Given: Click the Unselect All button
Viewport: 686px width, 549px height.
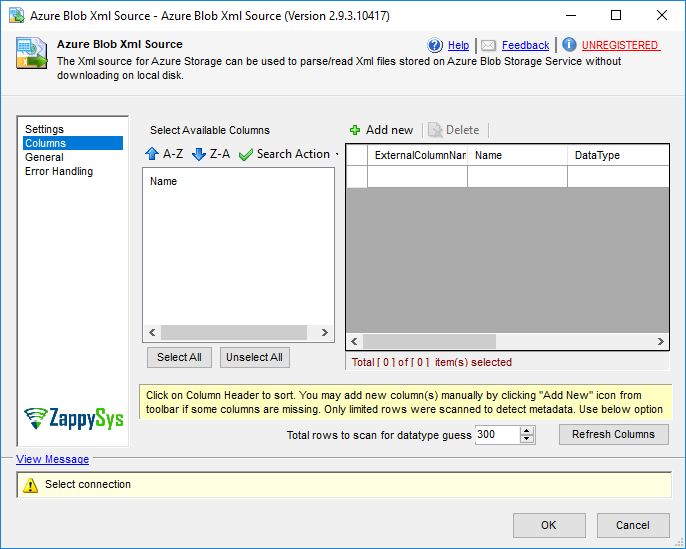Looking at the screenshot, I should [255, 357].
